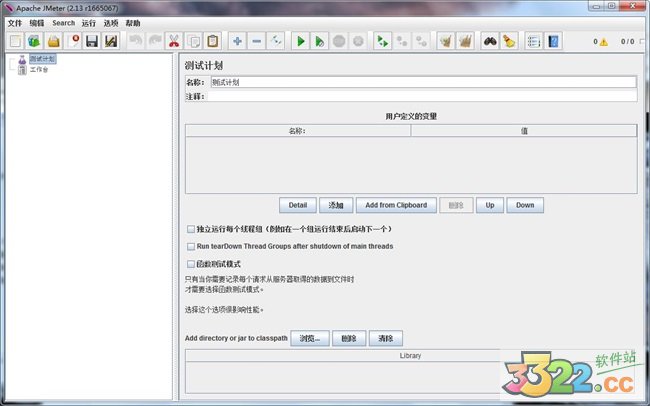
Task: Click the blue Help book icon
Action: [x=553, y=41]
